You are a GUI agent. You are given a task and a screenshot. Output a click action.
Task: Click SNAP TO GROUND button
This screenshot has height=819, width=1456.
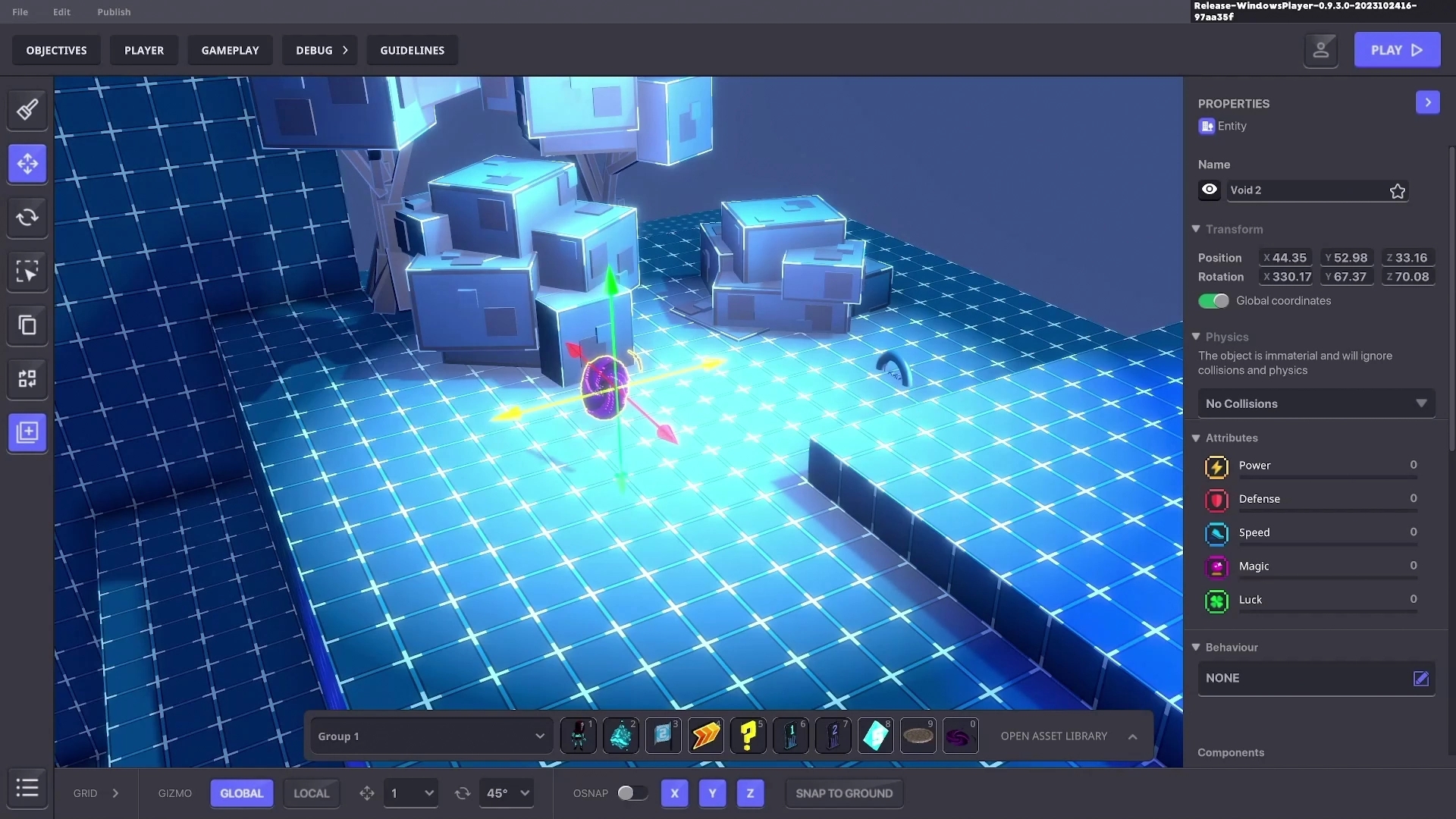pyautogui.click(x=843, y=793)
